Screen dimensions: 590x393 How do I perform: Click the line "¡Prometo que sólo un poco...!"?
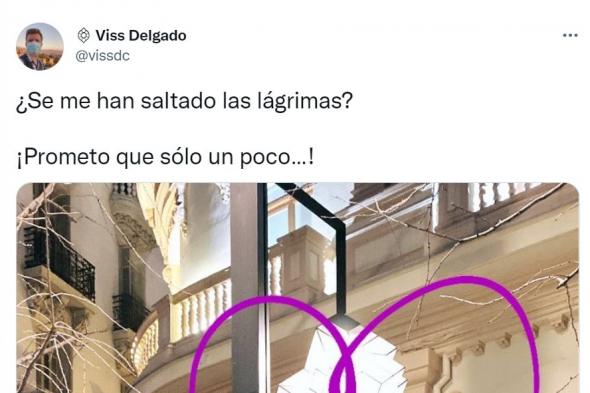point(165,157)
